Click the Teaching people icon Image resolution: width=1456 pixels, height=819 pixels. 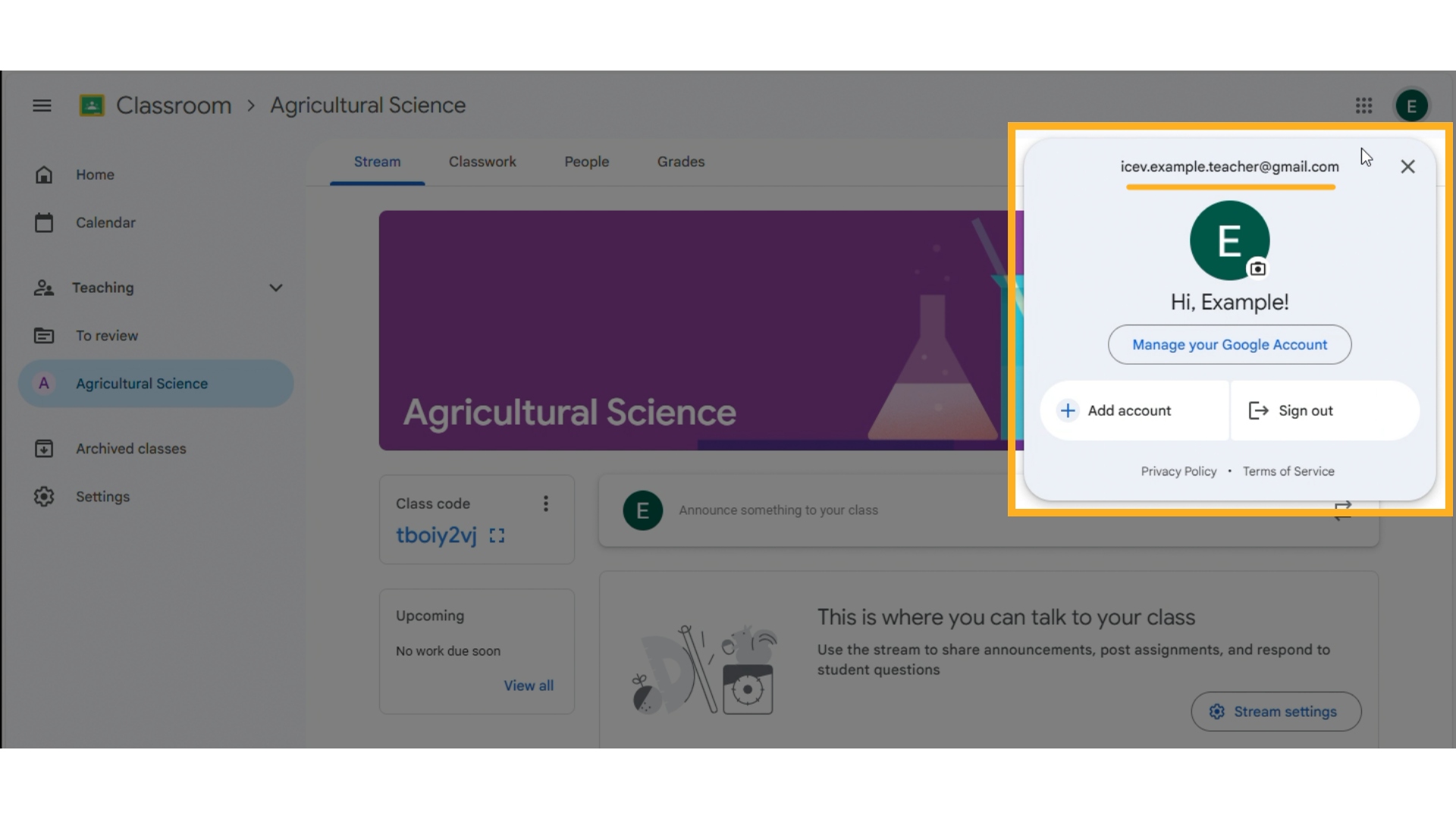click(x=44, y=287)
